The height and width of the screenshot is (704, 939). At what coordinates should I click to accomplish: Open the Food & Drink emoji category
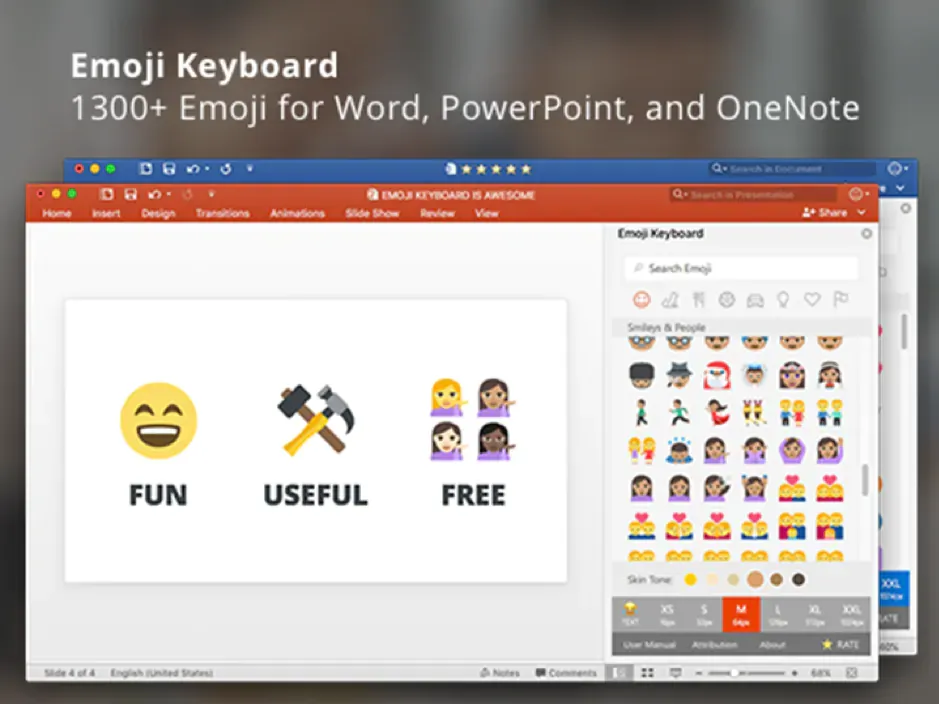coord(700,299)
